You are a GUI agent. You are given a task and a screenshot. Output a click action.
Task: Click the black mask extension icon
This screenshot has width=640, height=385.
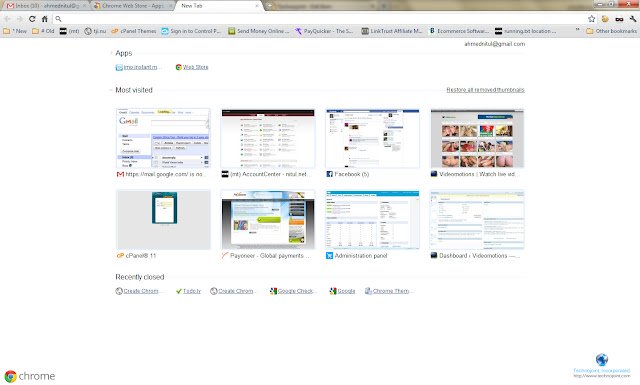point(619,19)
